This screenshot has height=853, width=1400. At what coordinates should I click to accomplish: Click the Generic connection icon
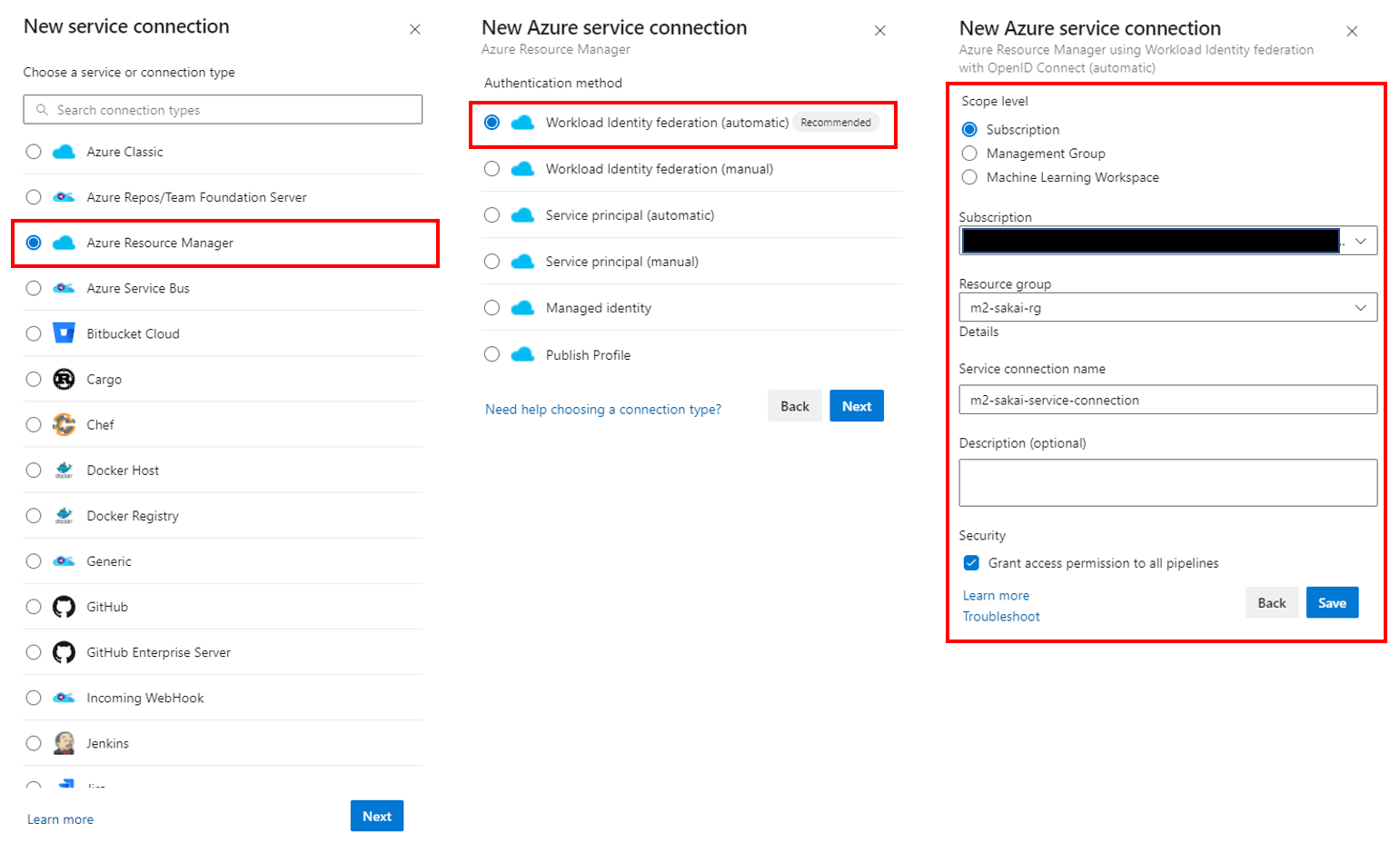(x=64, y=560)
